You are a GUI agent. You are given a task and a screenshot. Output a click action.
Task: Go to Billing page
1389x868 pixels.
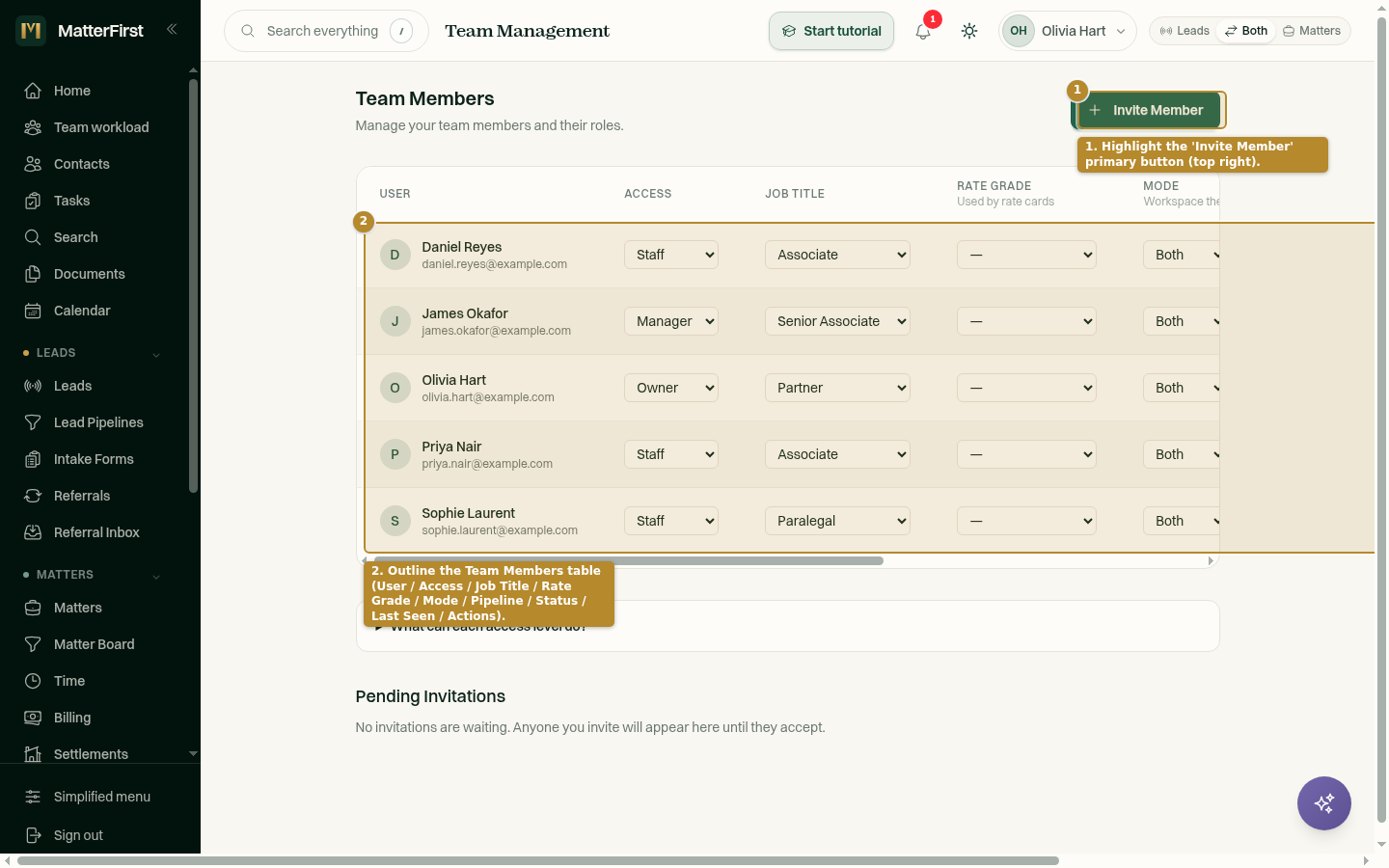coord(72,718)
